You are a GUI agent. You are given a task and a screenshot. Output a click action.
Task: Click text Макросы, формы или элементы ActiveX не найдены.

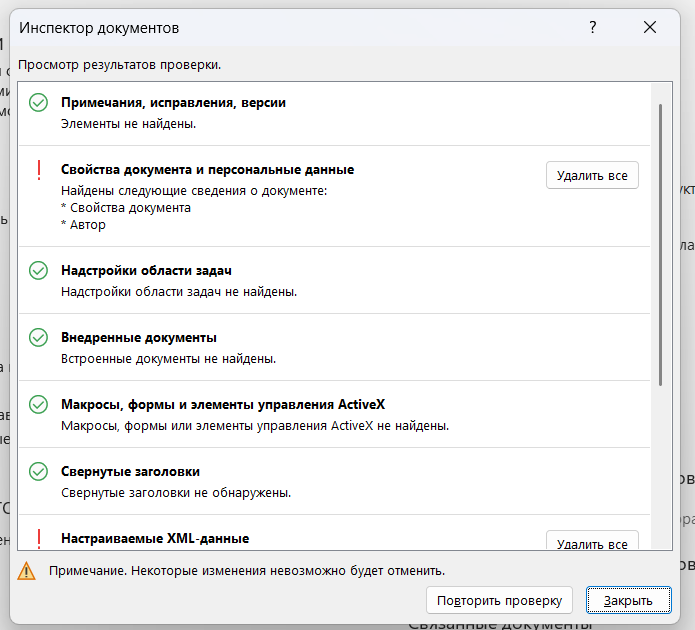(255, 426)
